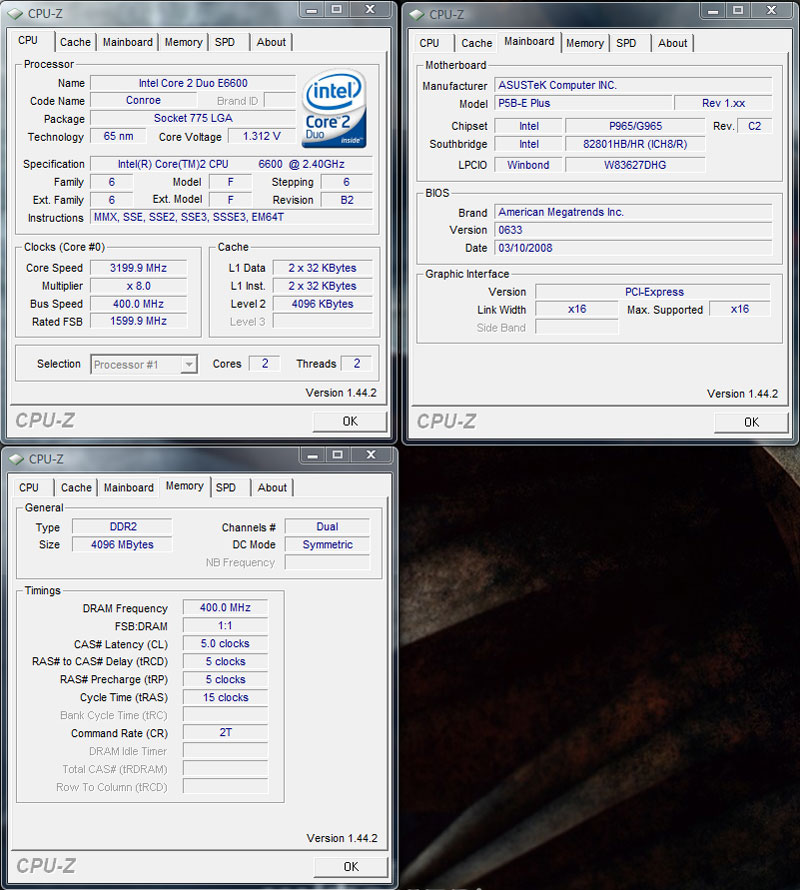Click the Instructions list MMX, SSE value
The height and width of the screenshot is (890, 800).
[231, 217]
